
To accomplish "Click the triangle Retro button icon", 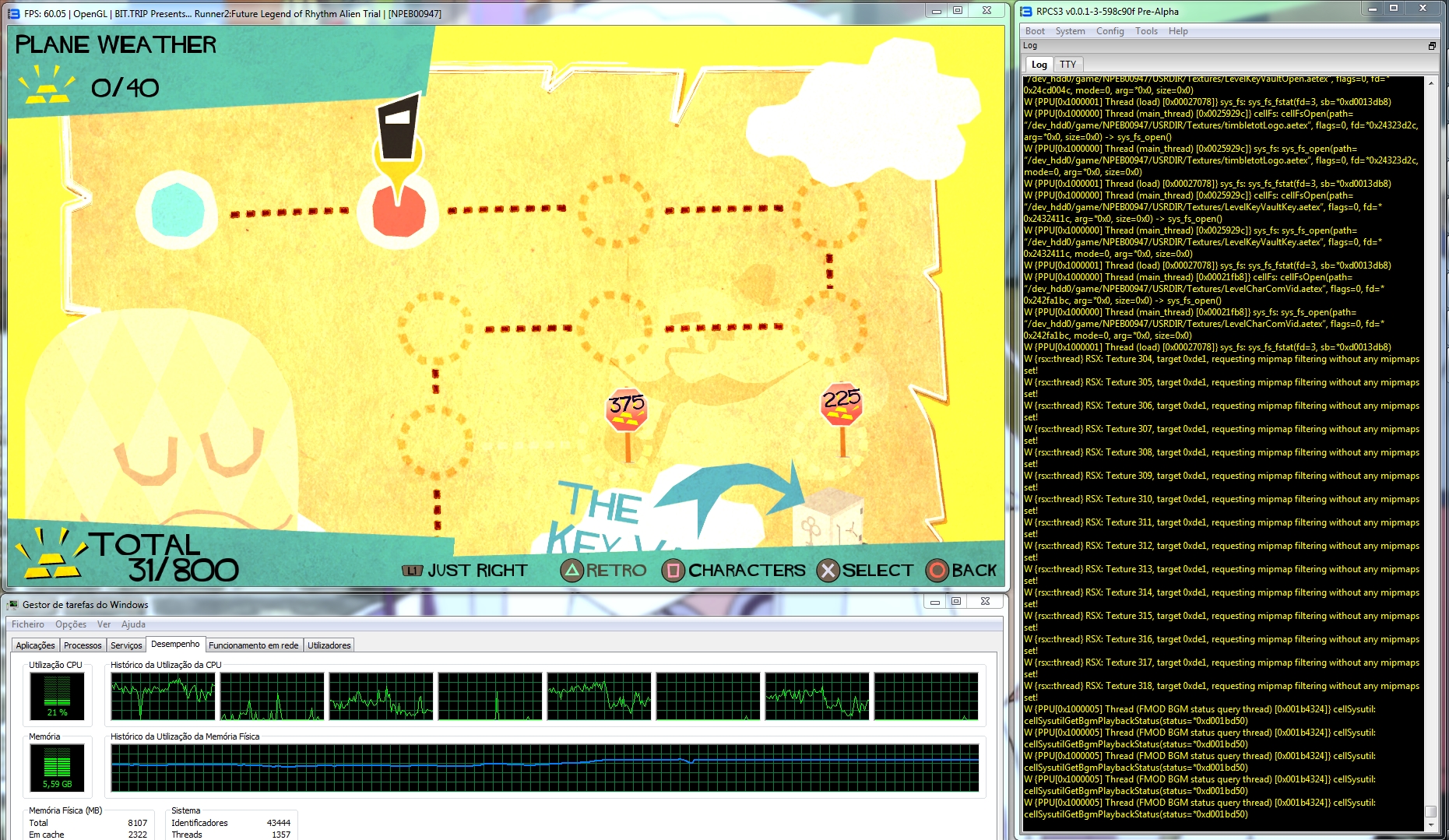I will [x=572, y=571].
